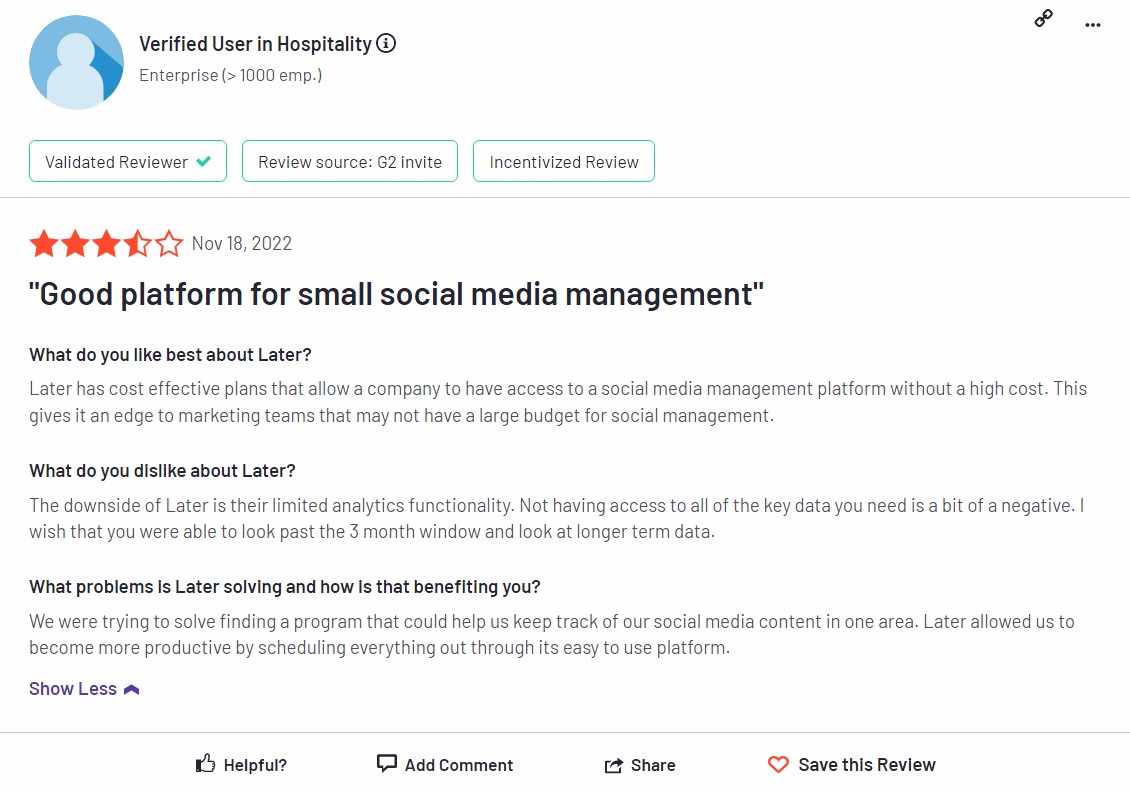The width and height of the screenshot is (1130, 792).
Task: Click the Incentivized Review badge
Action: tap(564, 161)
